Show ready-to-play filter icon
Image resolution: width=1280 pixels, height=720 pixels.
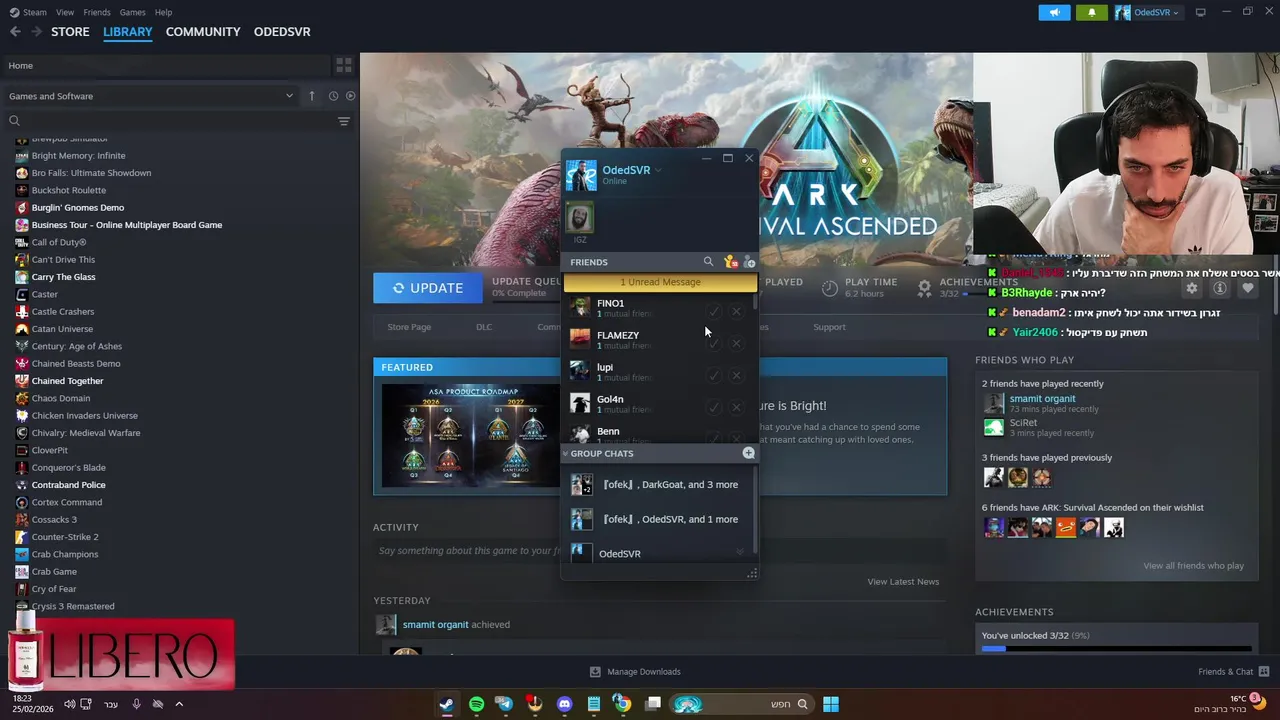[350, 96]
